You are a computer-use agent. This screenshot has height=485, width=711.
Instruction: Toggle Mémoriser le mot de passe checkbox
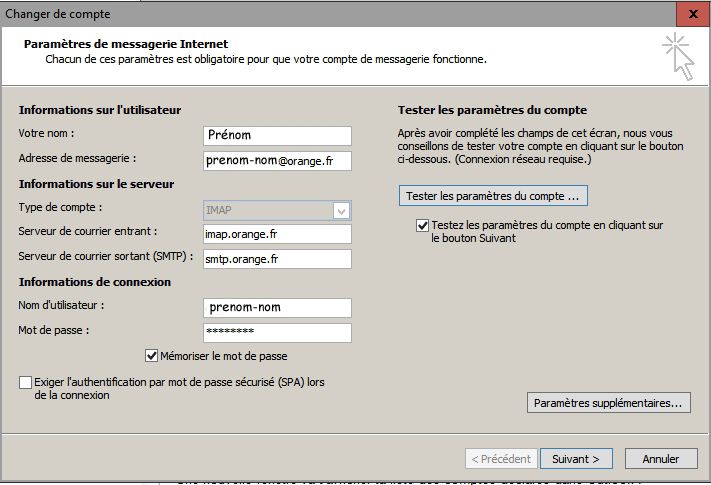[152, 355]
